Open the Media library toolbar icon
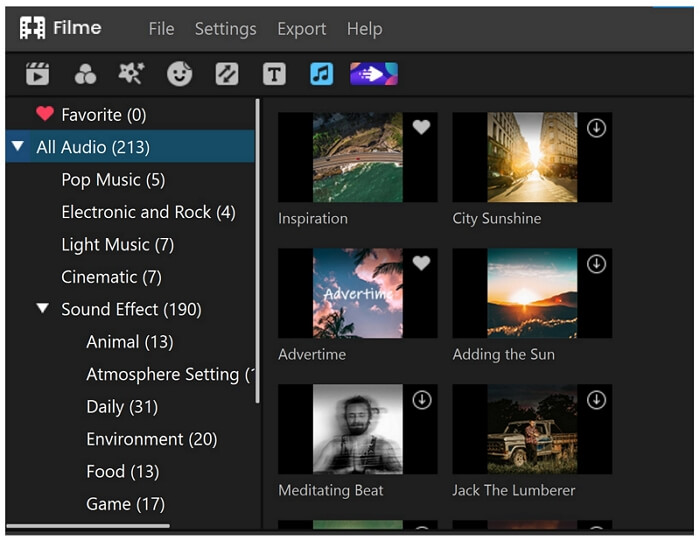 [37, 73]
